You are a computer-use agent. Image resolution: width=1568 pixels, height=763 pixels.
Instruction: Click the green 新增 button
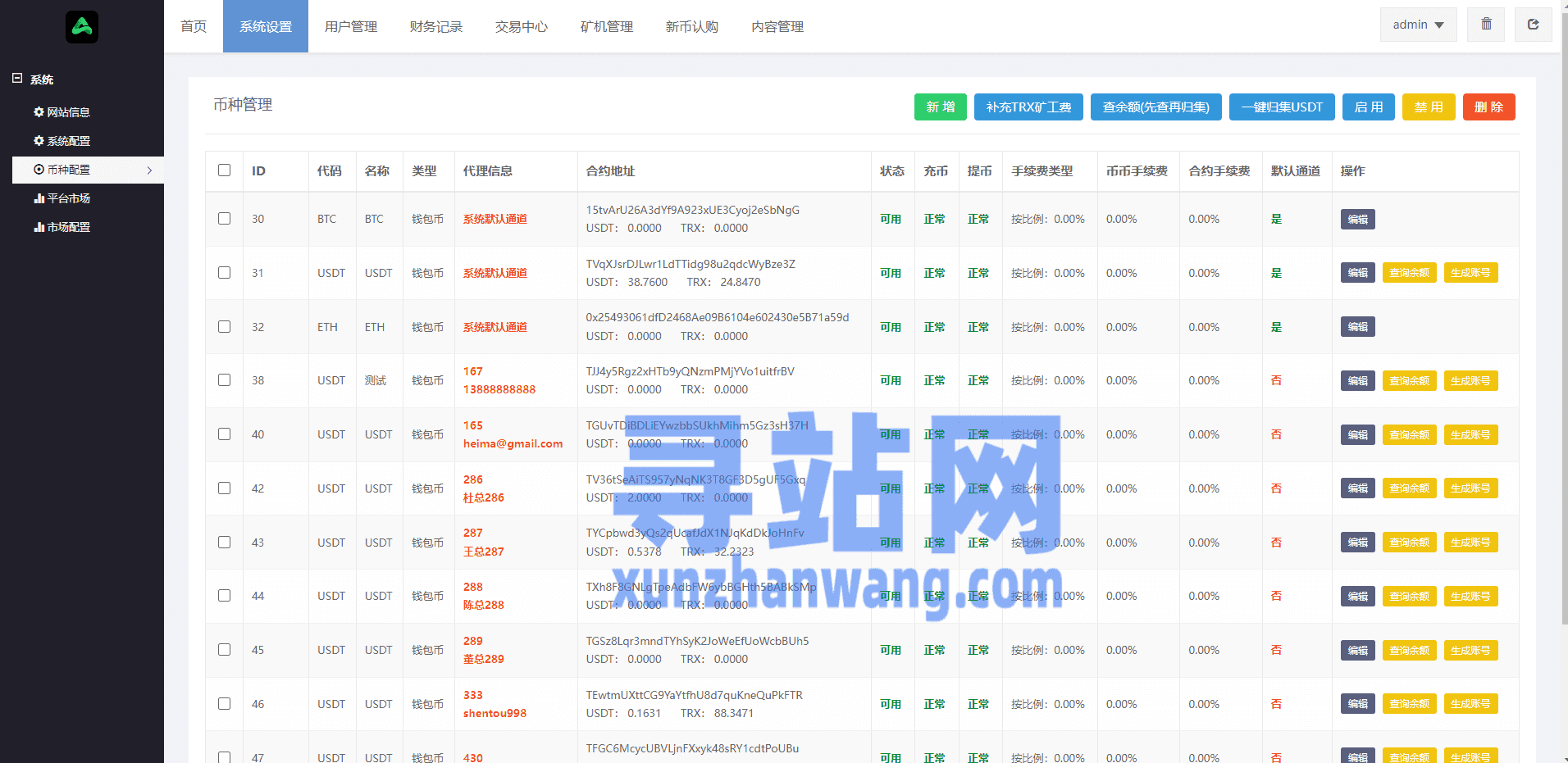[x=941, y=107]
